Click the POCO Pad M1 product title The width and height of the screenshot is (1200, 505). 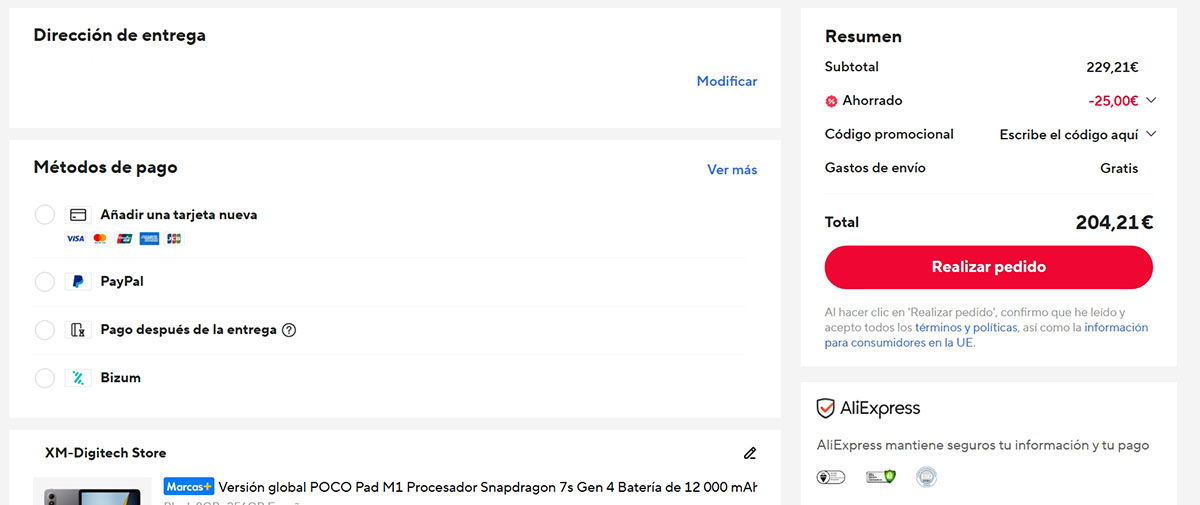(487, 487)
